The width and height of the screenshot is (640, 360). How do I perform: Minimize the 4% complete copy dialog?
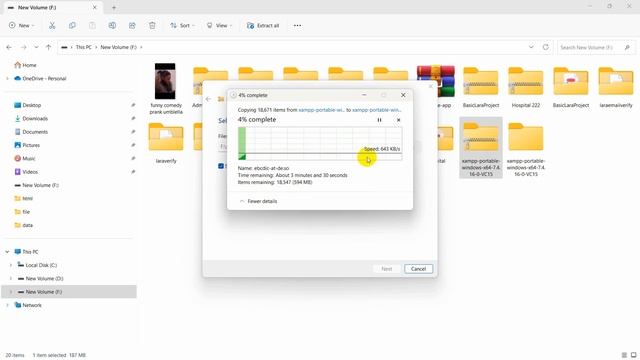[364, 95]
